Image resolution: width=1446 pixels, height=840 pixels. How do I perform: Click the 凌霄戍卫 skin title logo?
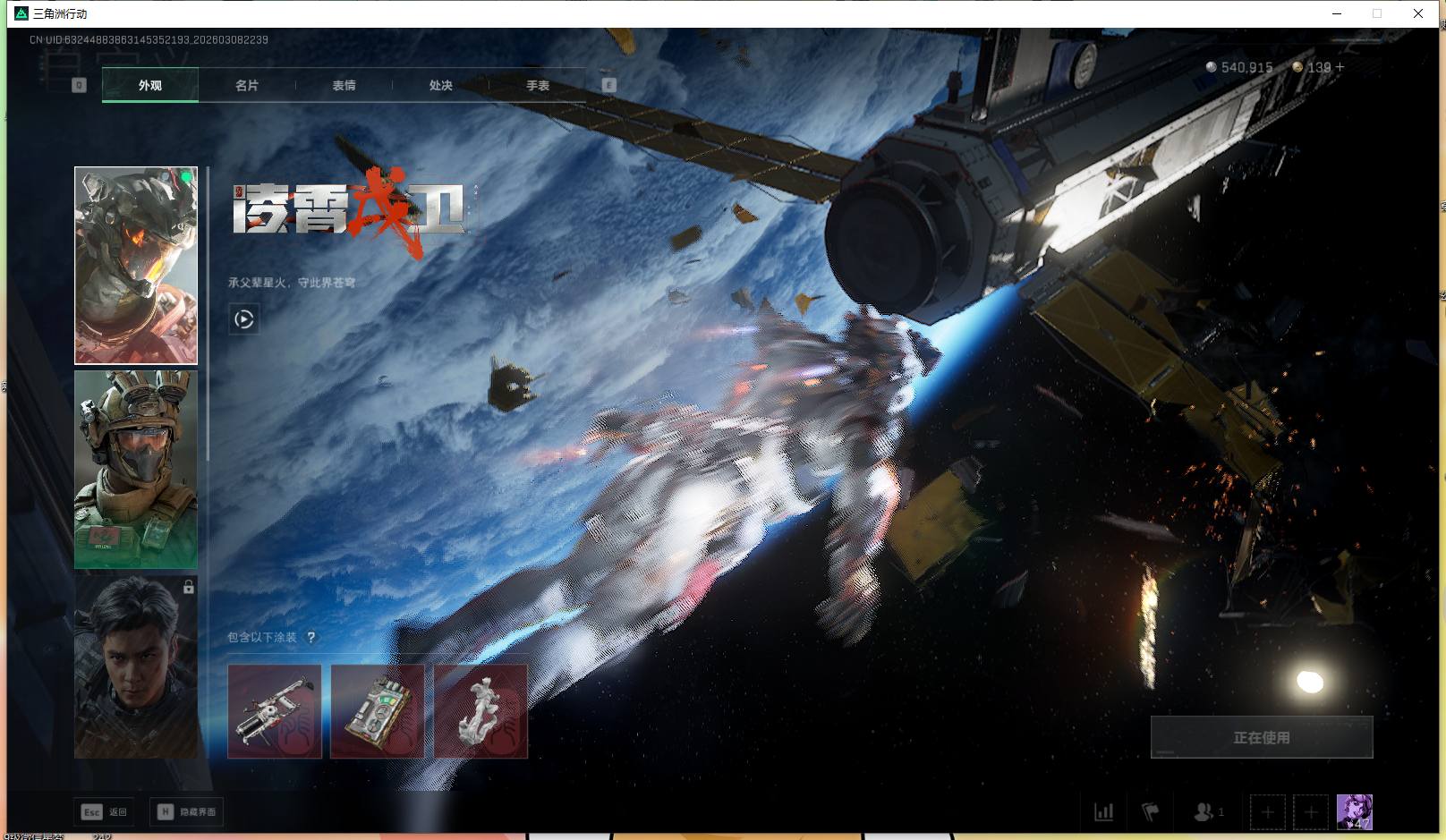(x=353, y=212)
